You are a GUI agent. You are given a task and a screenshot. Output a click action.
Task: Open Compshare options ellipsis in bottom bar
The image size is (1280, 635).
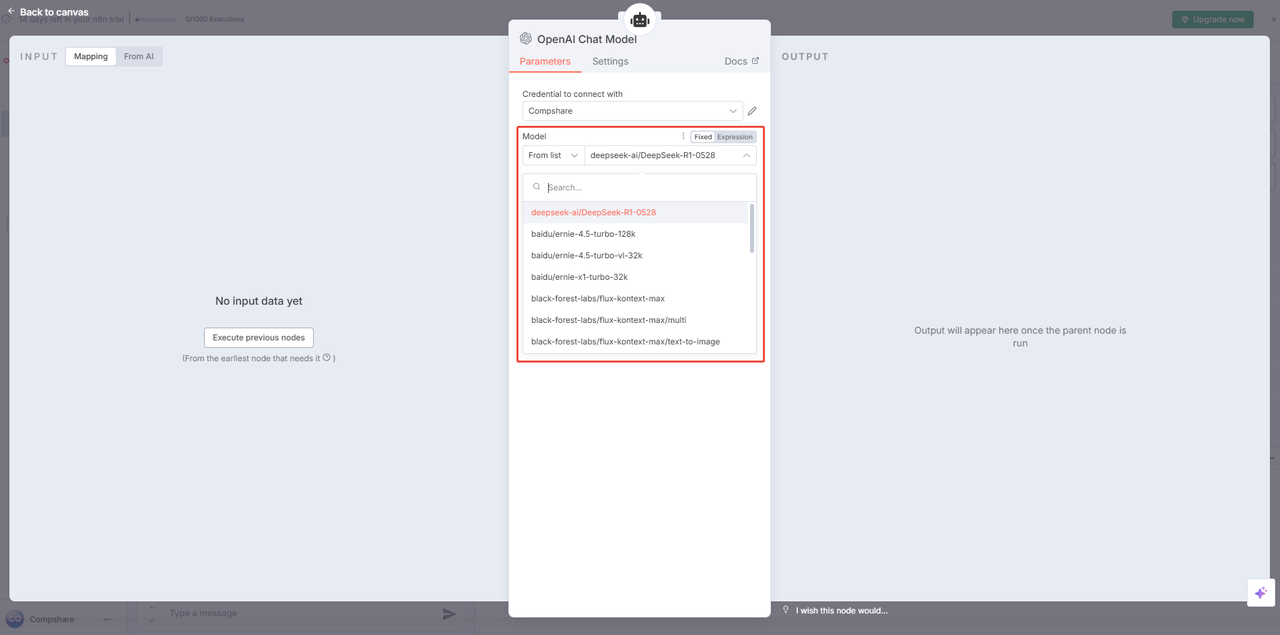point(107,620)
